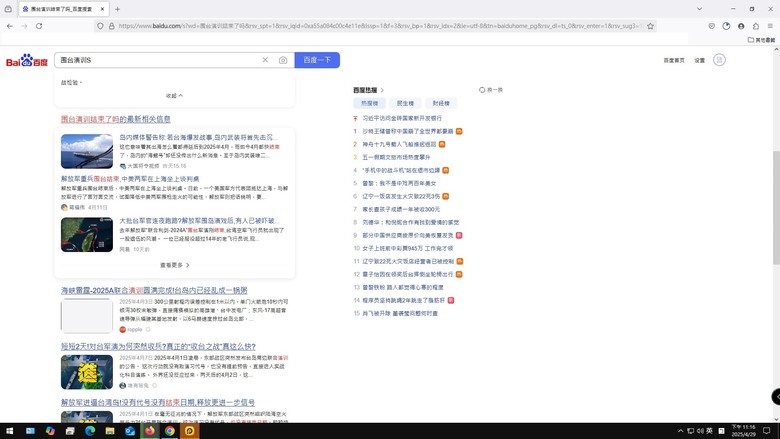Open hot search item number 3 五一假期

pos(396,157)
